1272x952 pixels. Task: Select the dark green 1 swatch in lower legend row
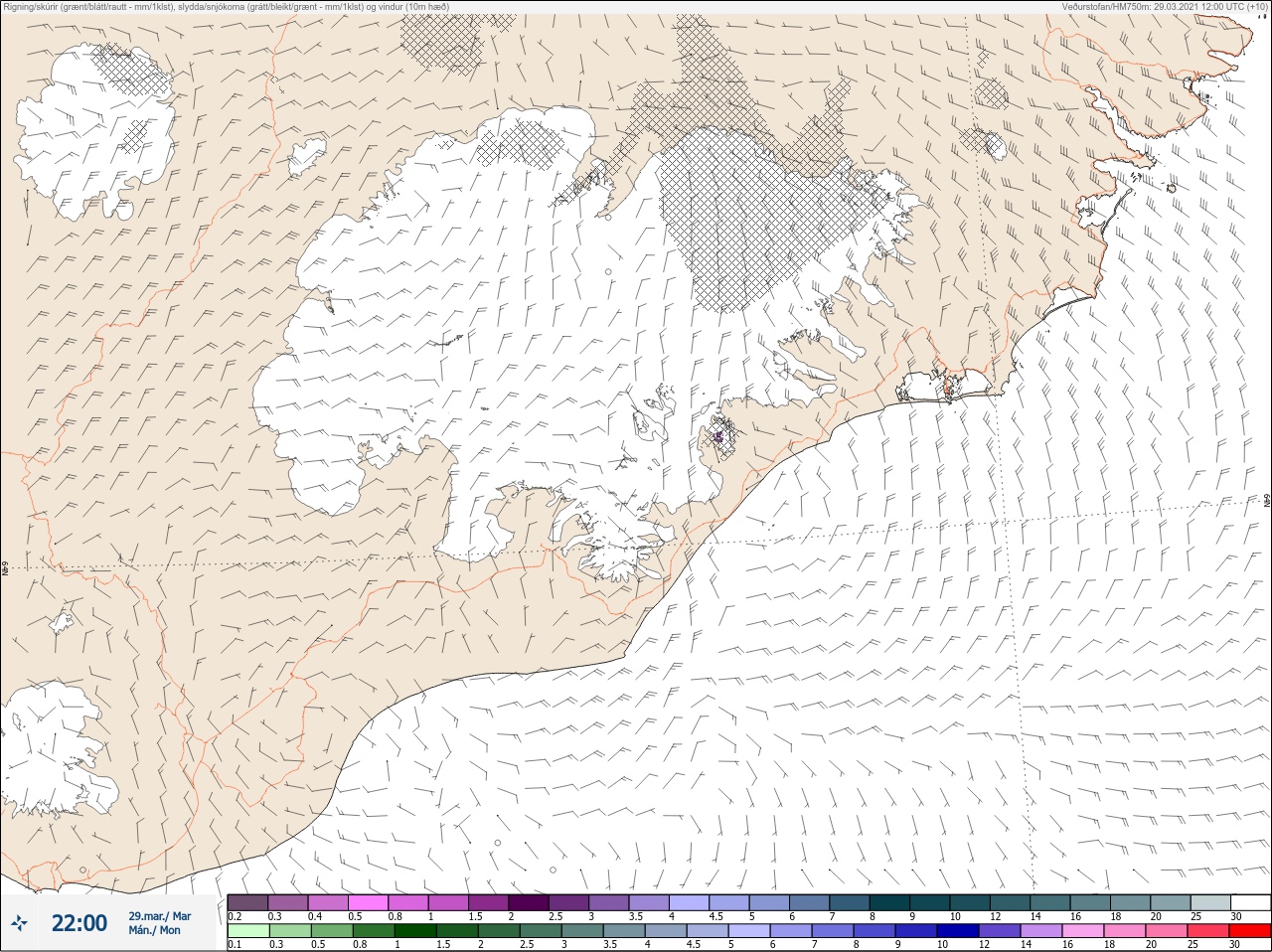[x=415, y=931]
